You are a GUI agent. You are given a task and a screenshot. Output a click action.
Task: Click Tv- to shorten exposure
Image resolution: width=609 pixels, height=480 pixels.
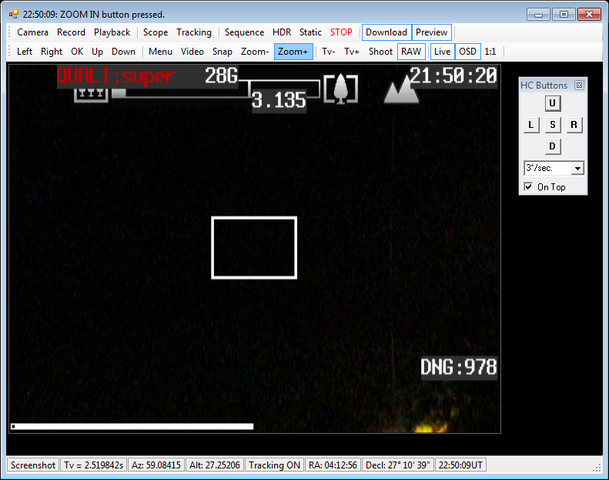[x=329, y=52]
